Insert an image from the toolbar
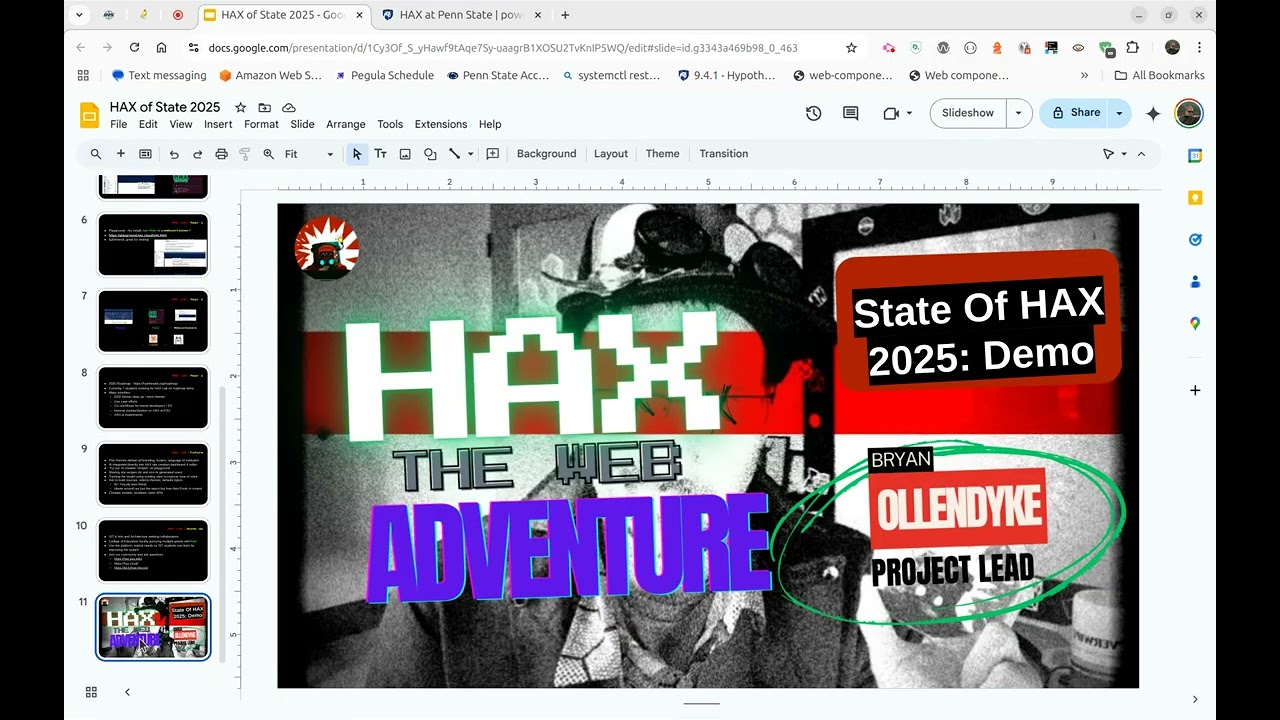Screen dimensions: 1280x720 click(405, 154)
